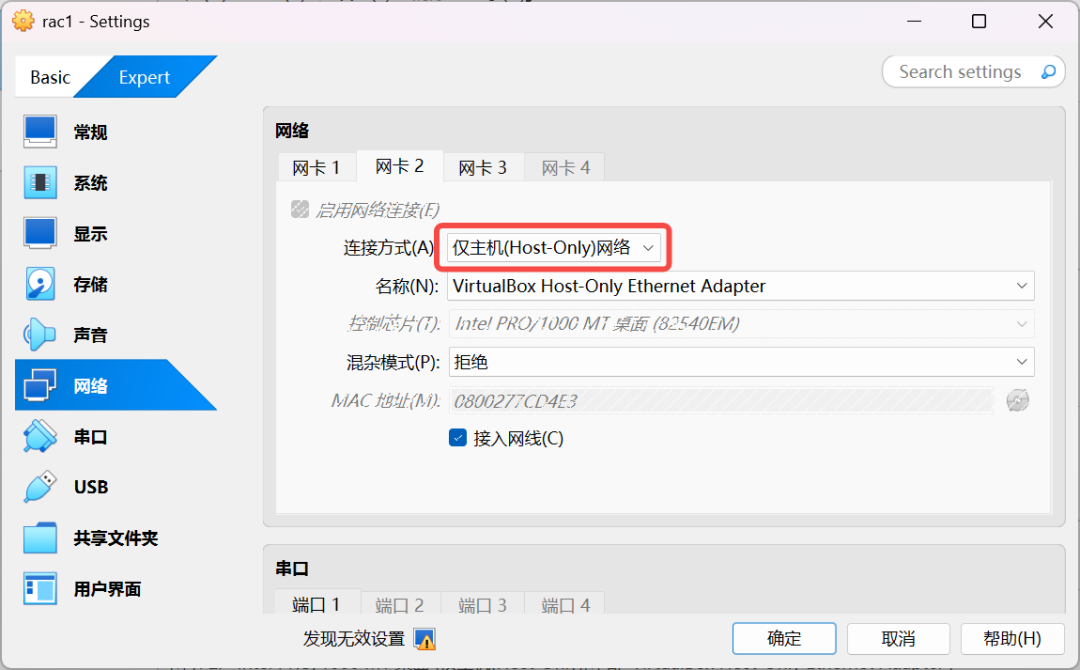1080x670 pixels.
Task: Open the 名称(N) adapter name dropdown
Action: pyautogui.click(x=740, y=286)
